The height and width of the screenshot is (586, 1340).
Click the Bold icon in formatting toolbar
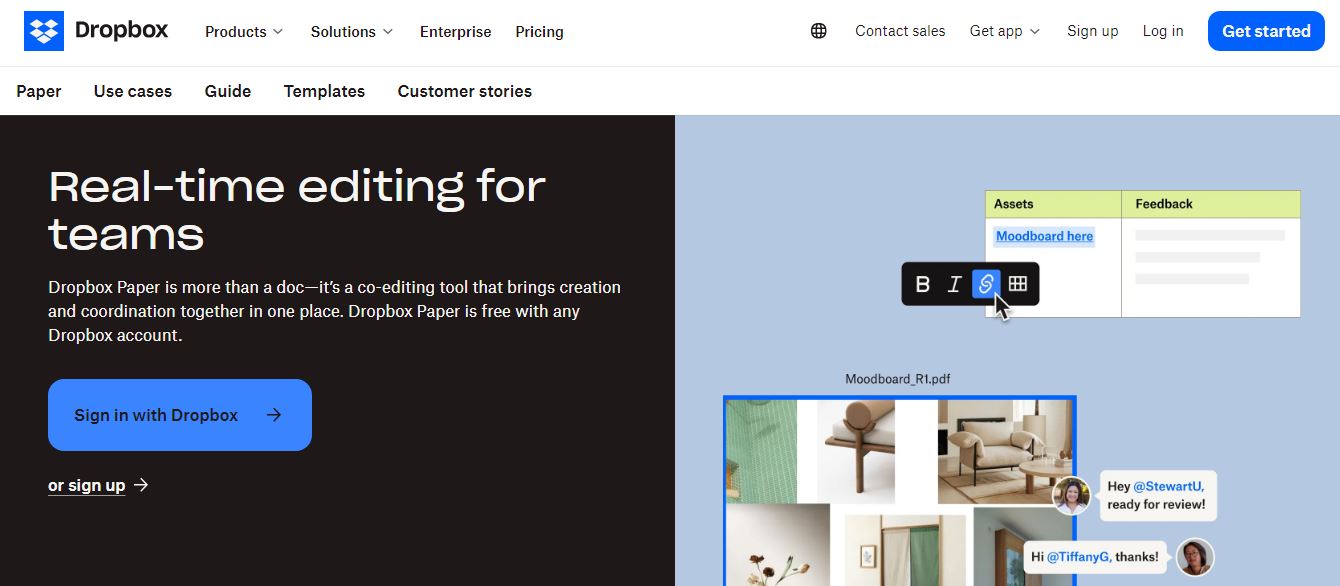[923, 284]
